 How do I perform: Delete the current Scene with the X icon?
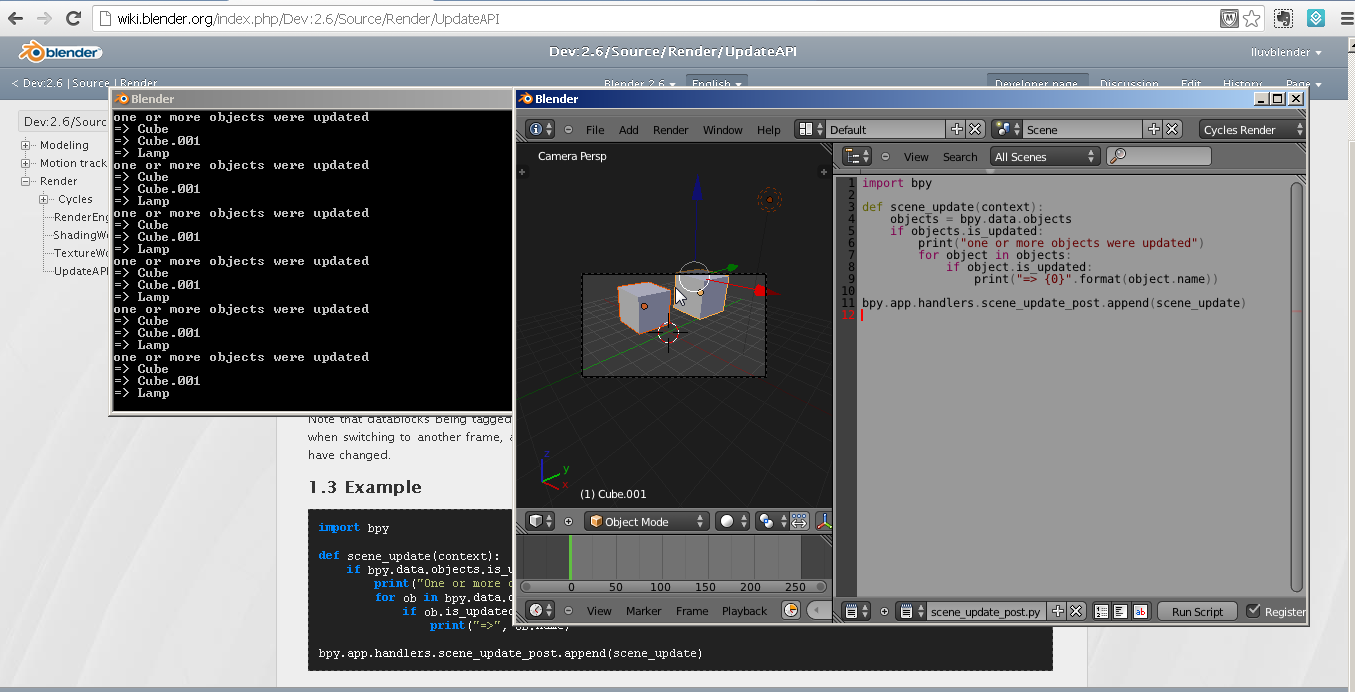coord(1172,129)
